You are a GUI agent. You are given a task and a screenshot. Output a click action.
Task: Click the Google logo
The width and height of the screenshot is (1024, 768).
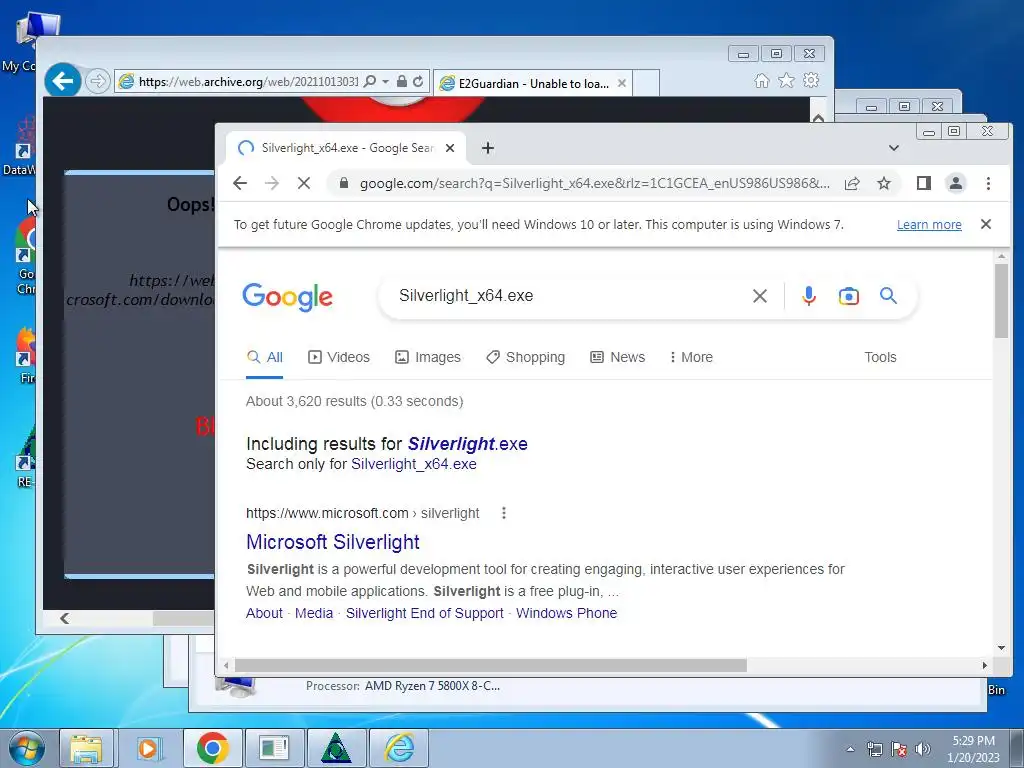pyautogui.click(x=287, y=297)
